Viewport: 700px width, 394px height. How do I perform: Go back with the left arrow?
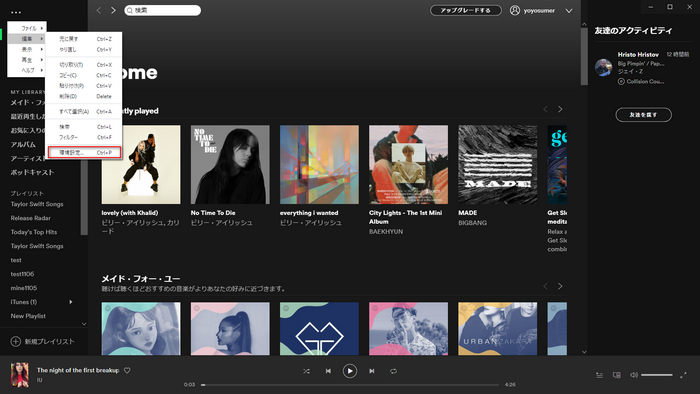click(x=99, y=10)
